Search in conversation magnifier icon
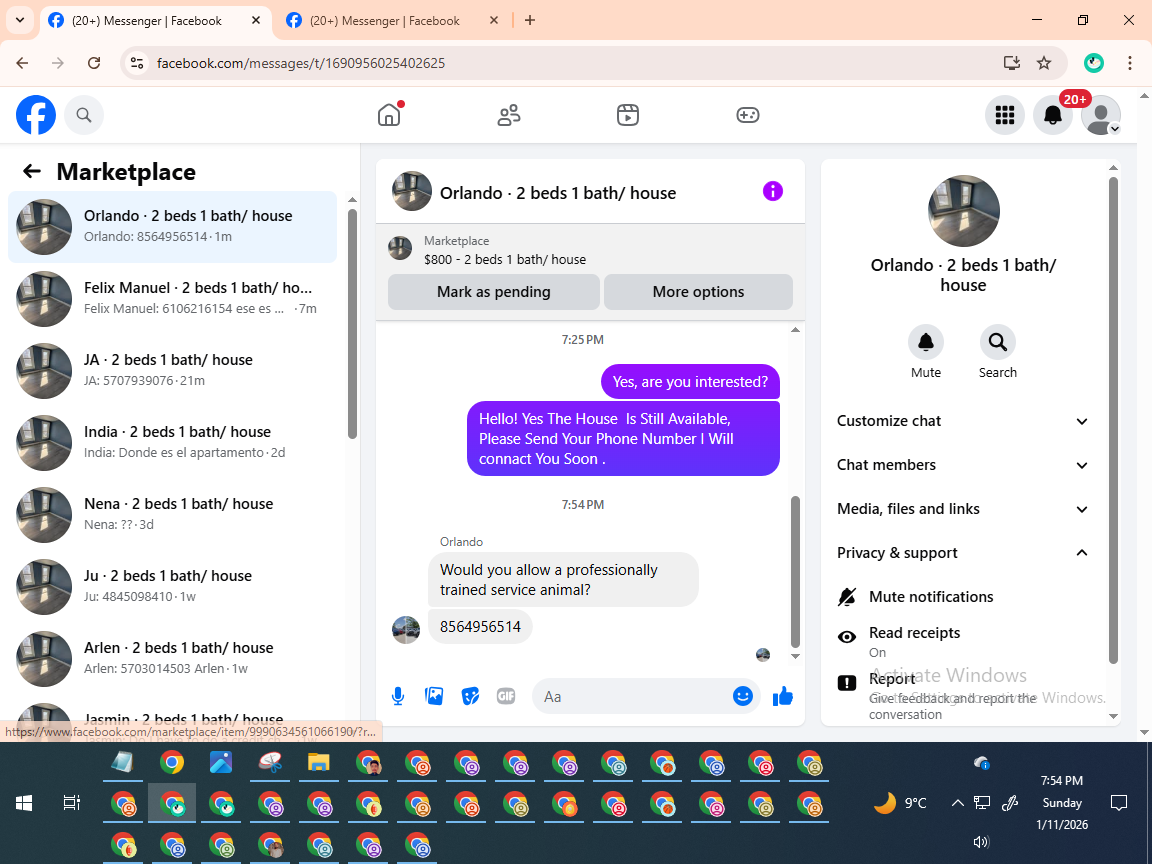 (x=998, y=342)
